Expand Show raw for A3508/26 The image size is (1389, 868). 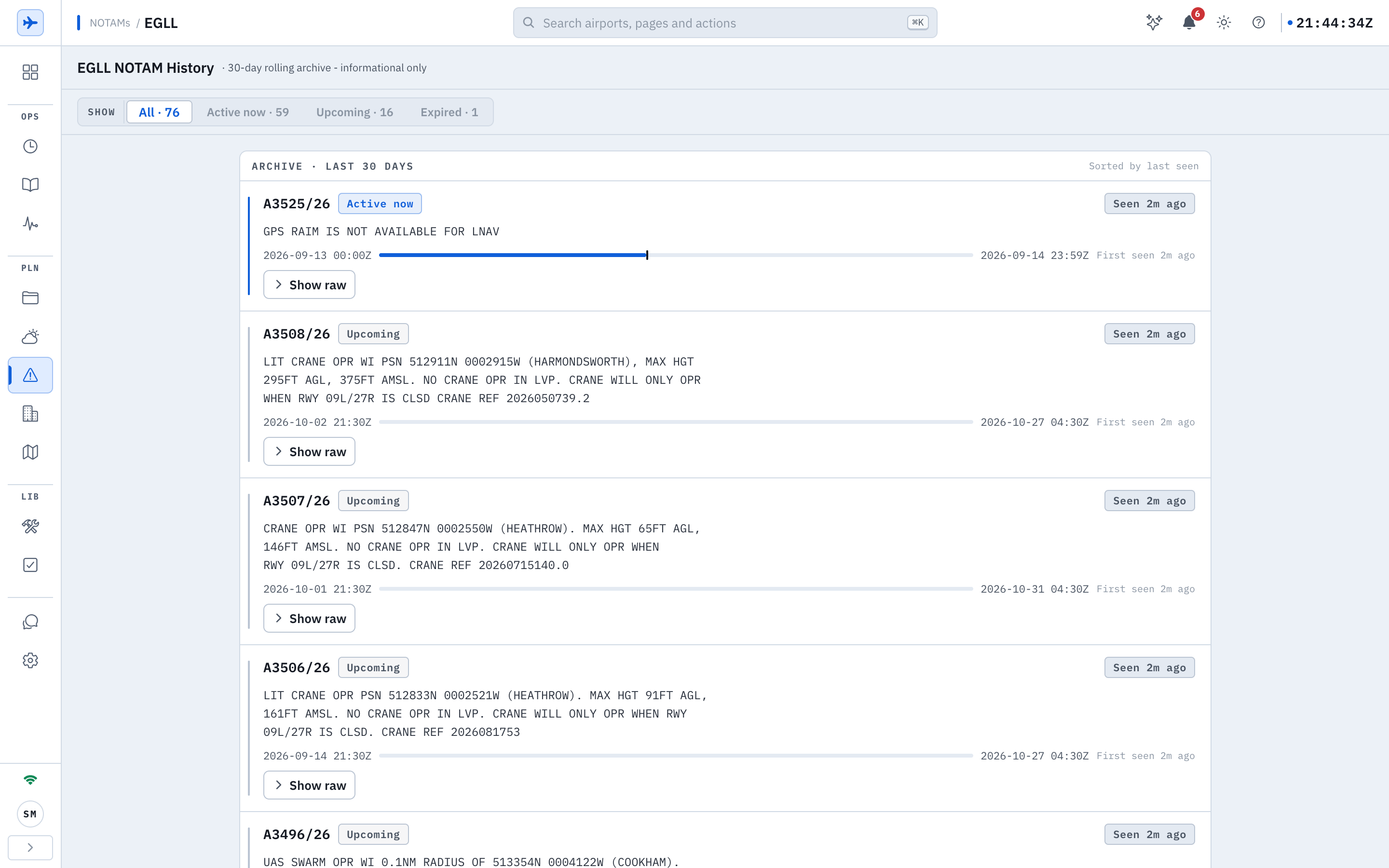pos(309,452)
